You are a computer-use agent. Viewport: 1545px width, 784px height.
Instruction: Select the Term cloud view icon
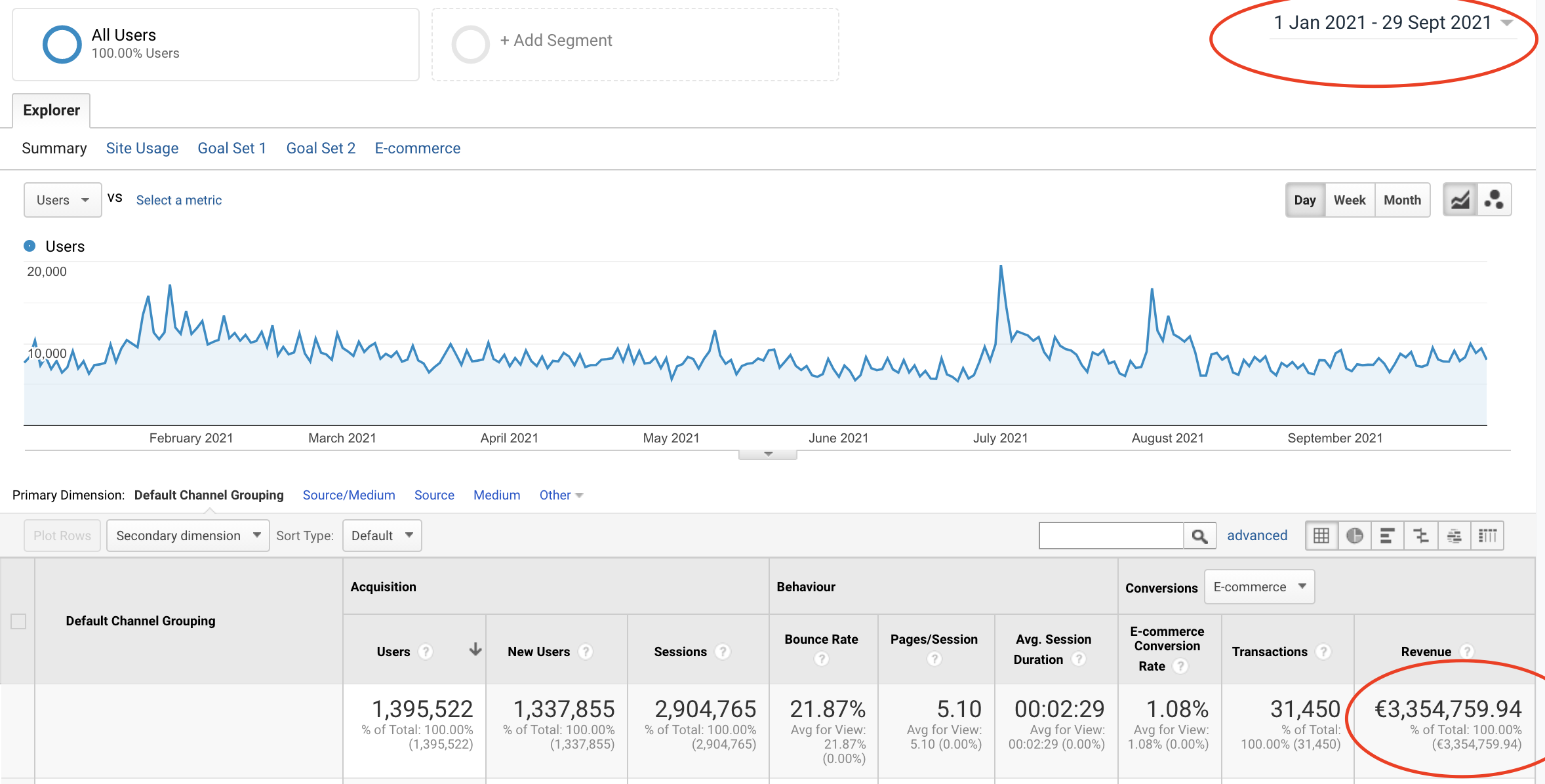[1454, 536]
